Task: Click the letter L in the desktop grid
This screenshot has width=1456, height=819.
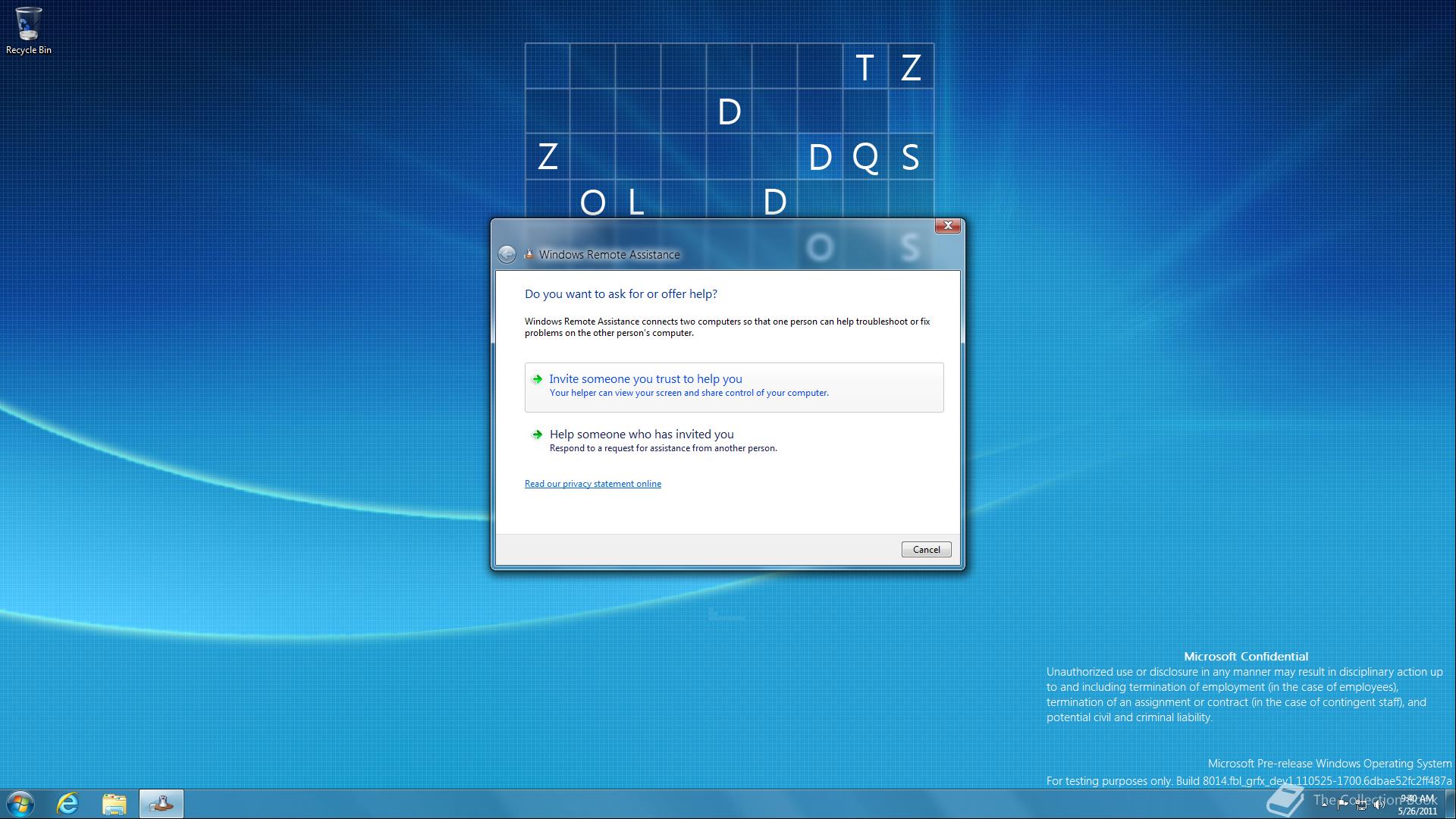Action: (636, 202)
